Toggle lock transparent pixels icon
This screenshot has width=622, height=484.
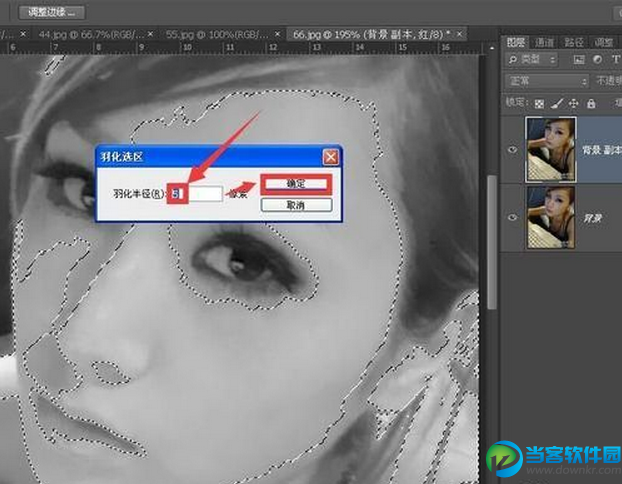(539, 104)
